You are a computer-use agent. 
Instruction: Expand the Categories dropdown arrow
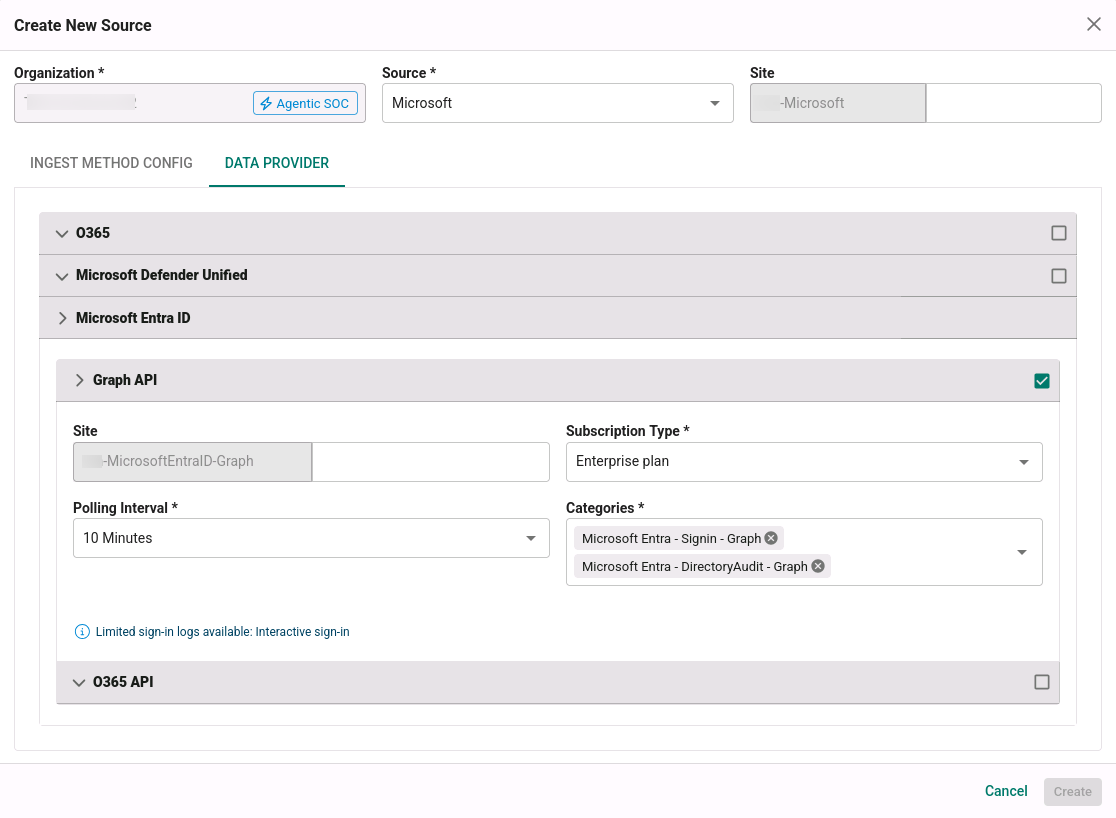tap(1021, 552)
